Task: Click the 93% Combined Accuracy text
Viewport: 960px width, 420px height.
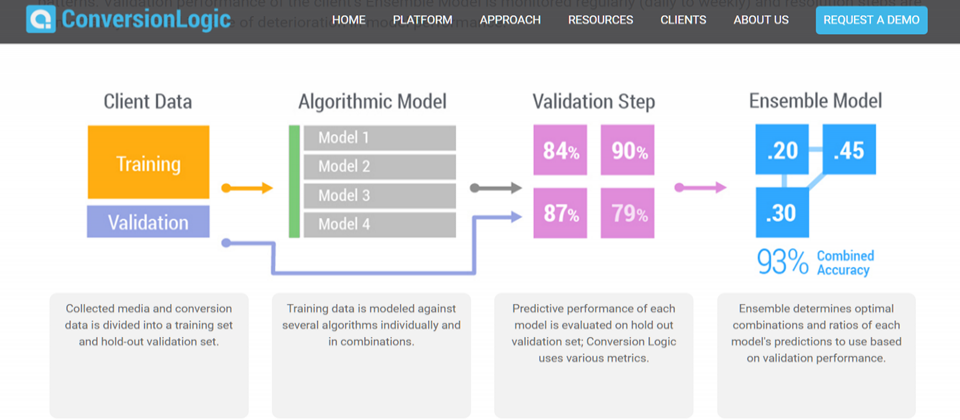Action: point(816,263)
